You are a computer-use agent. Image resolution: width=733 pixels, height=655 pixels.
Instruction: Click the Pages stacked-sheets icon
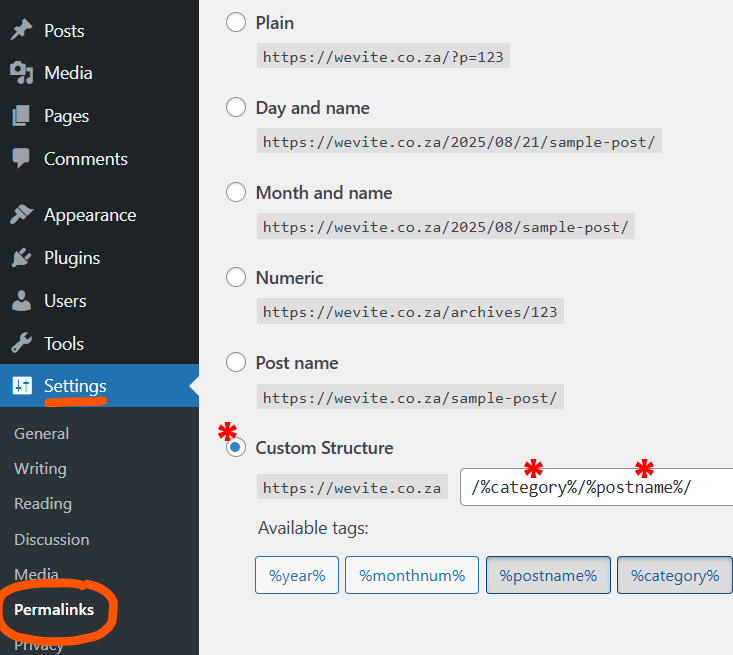[22, 115]
